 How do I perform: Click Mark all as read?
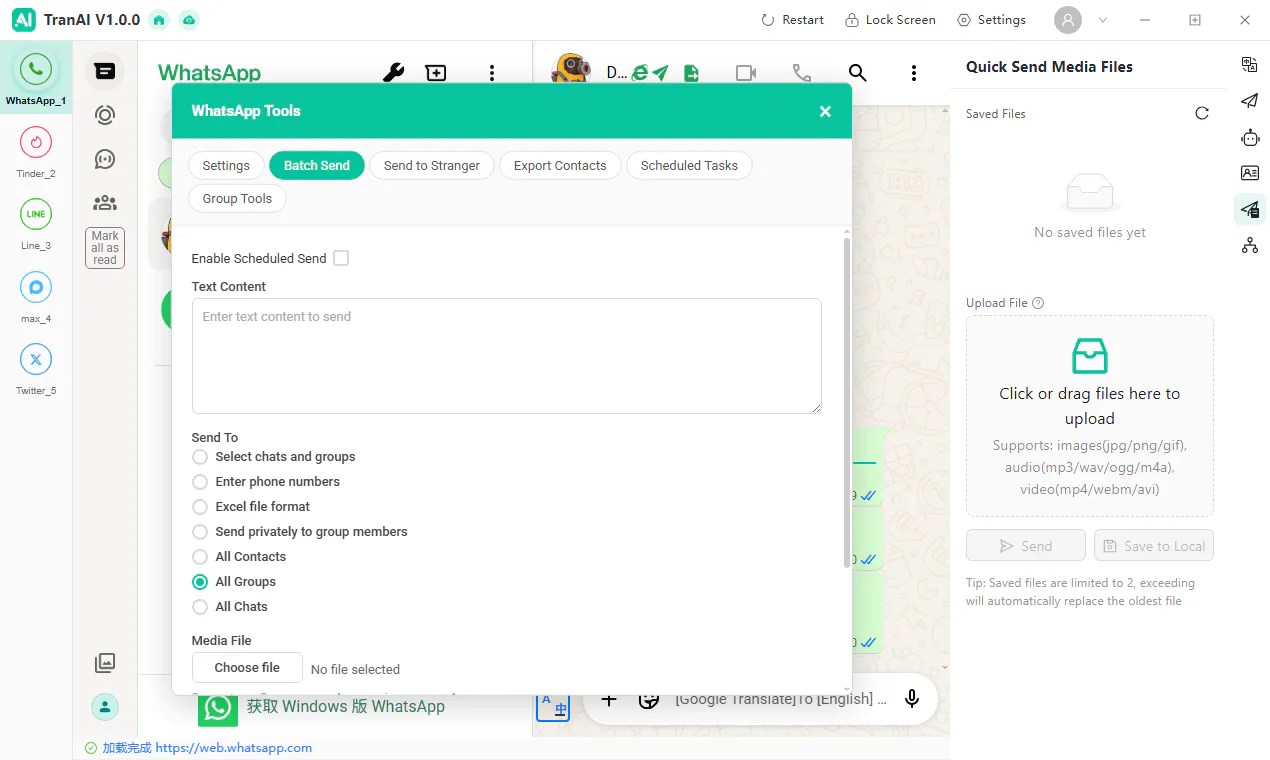tap(105, 248)
